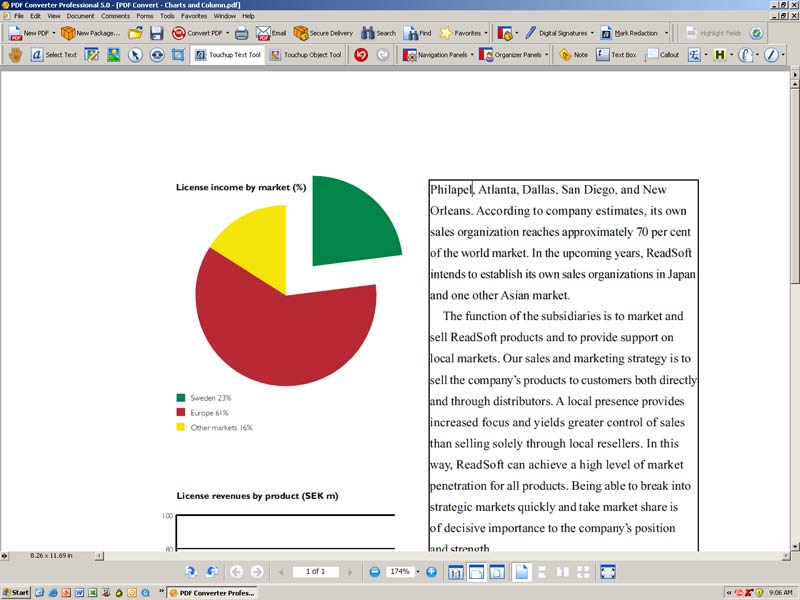Print the document via printer icon
This screenshot has width=800, height=600.
[x=241, y=33]
